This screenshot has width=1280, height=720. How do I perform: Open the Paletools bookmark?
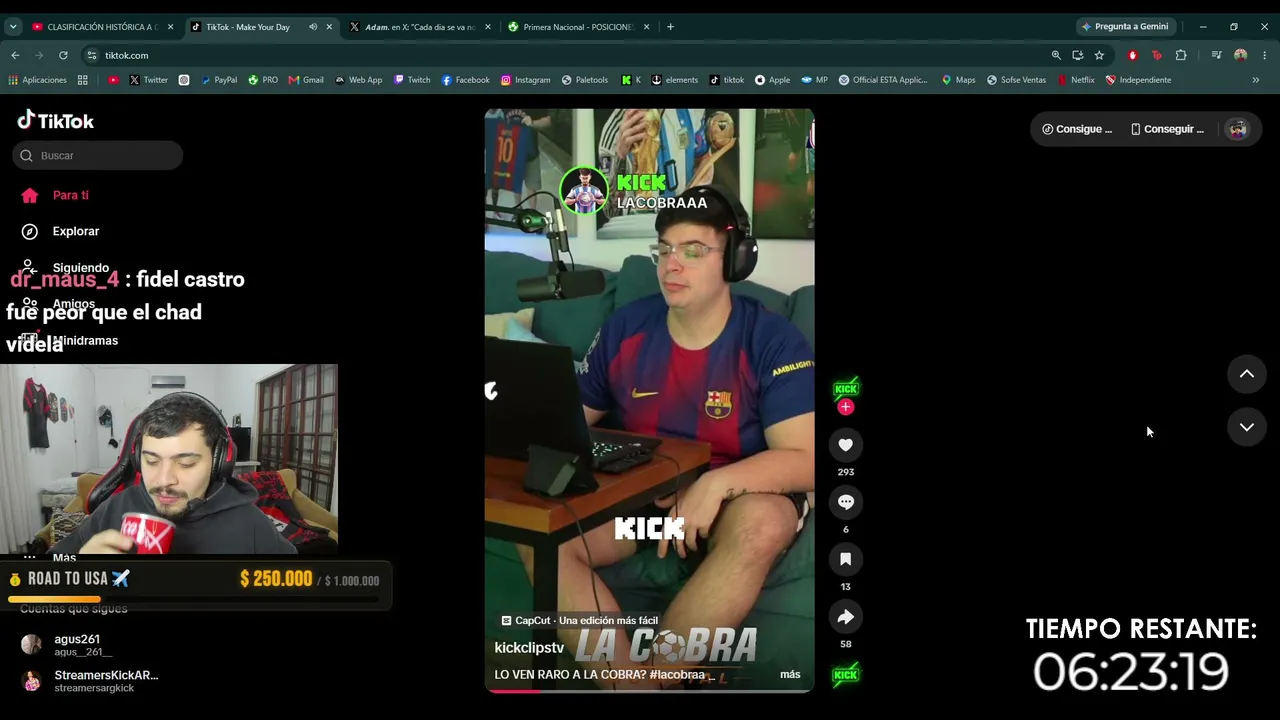coord(585,80)
